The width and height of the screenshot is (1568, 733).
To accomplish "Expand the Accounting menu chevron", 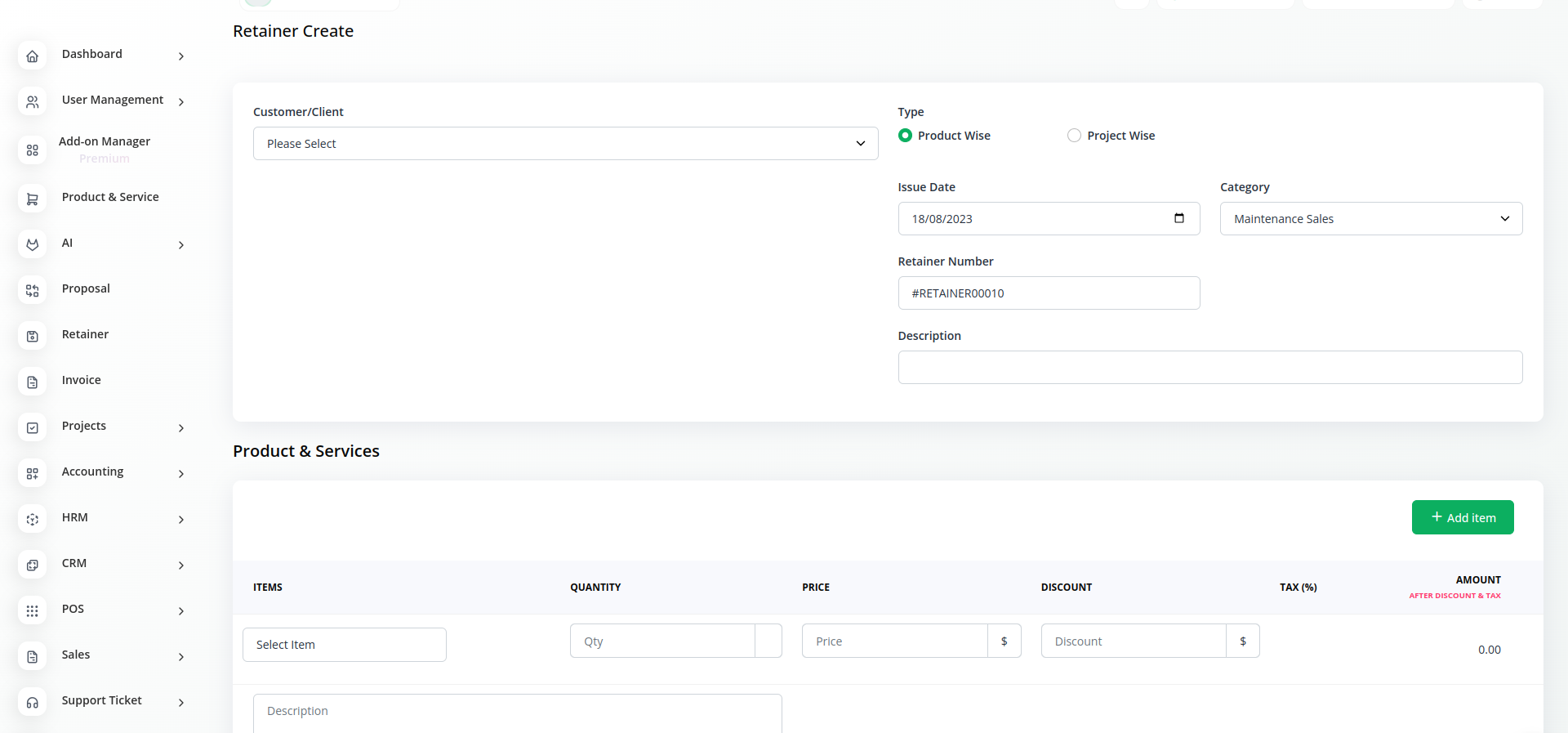I will pyautogui.click(x=181, y=474).
